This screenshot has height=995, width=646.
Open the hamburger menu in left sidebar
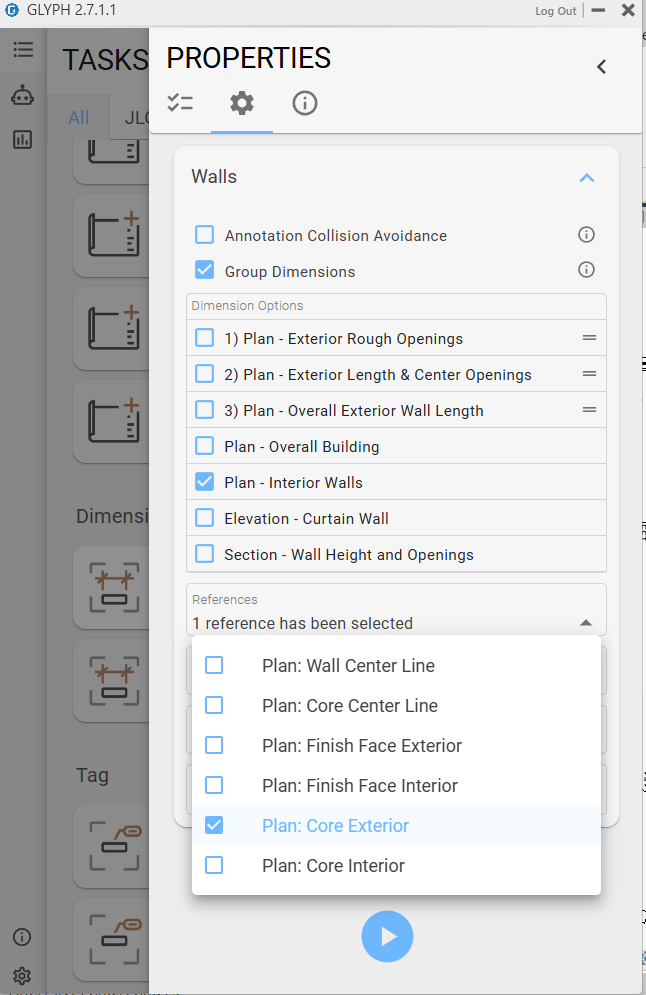(x=22, y=50)
